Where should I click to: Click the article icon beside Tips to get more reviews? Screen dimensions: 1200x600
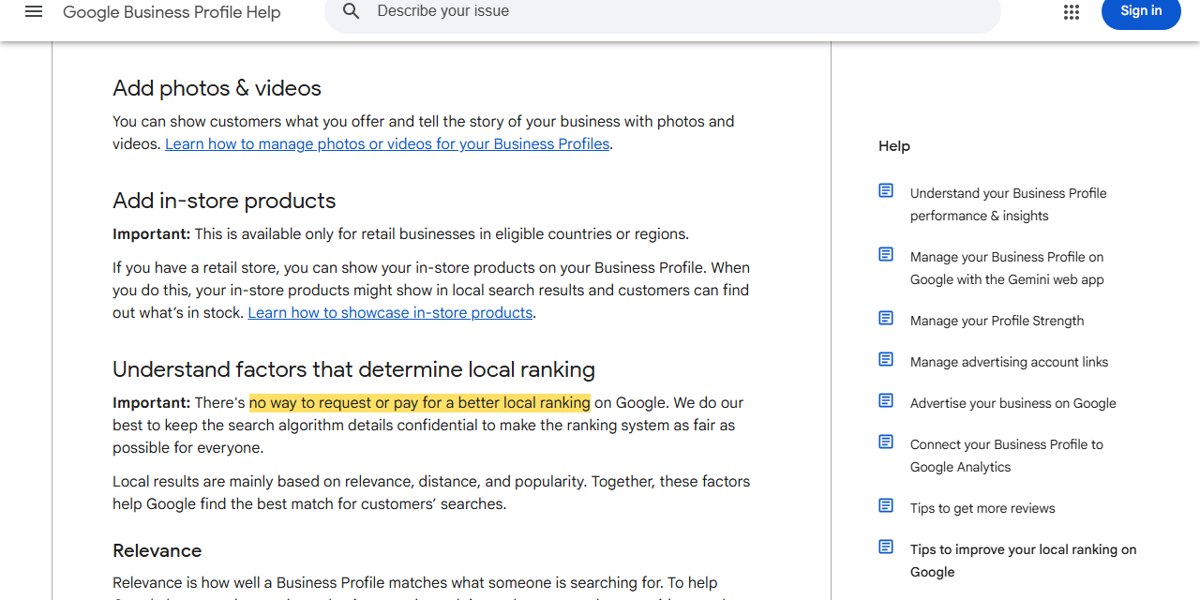[x=886, y=506]
